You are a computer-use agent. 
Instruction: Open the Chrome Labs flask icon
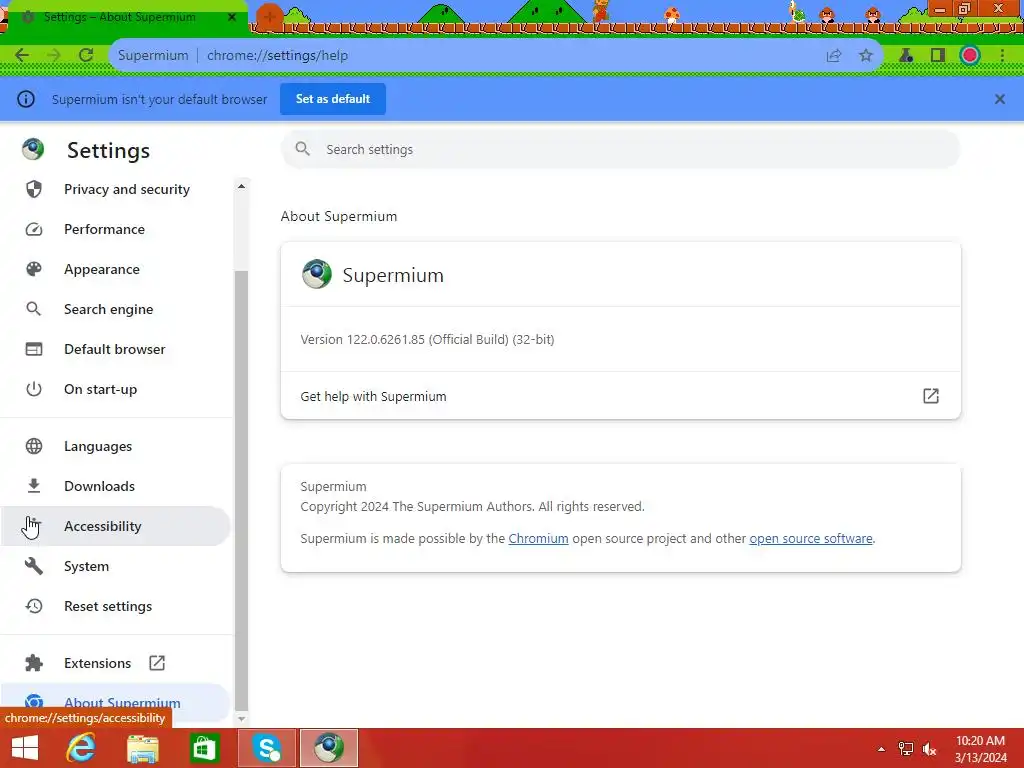(906, 56)
